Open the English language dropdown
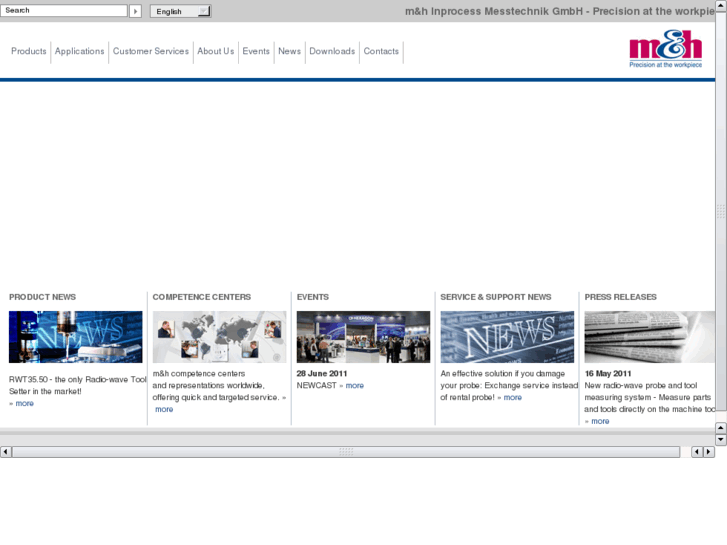Viewport: 727px width, 545px height. (180, 11)
